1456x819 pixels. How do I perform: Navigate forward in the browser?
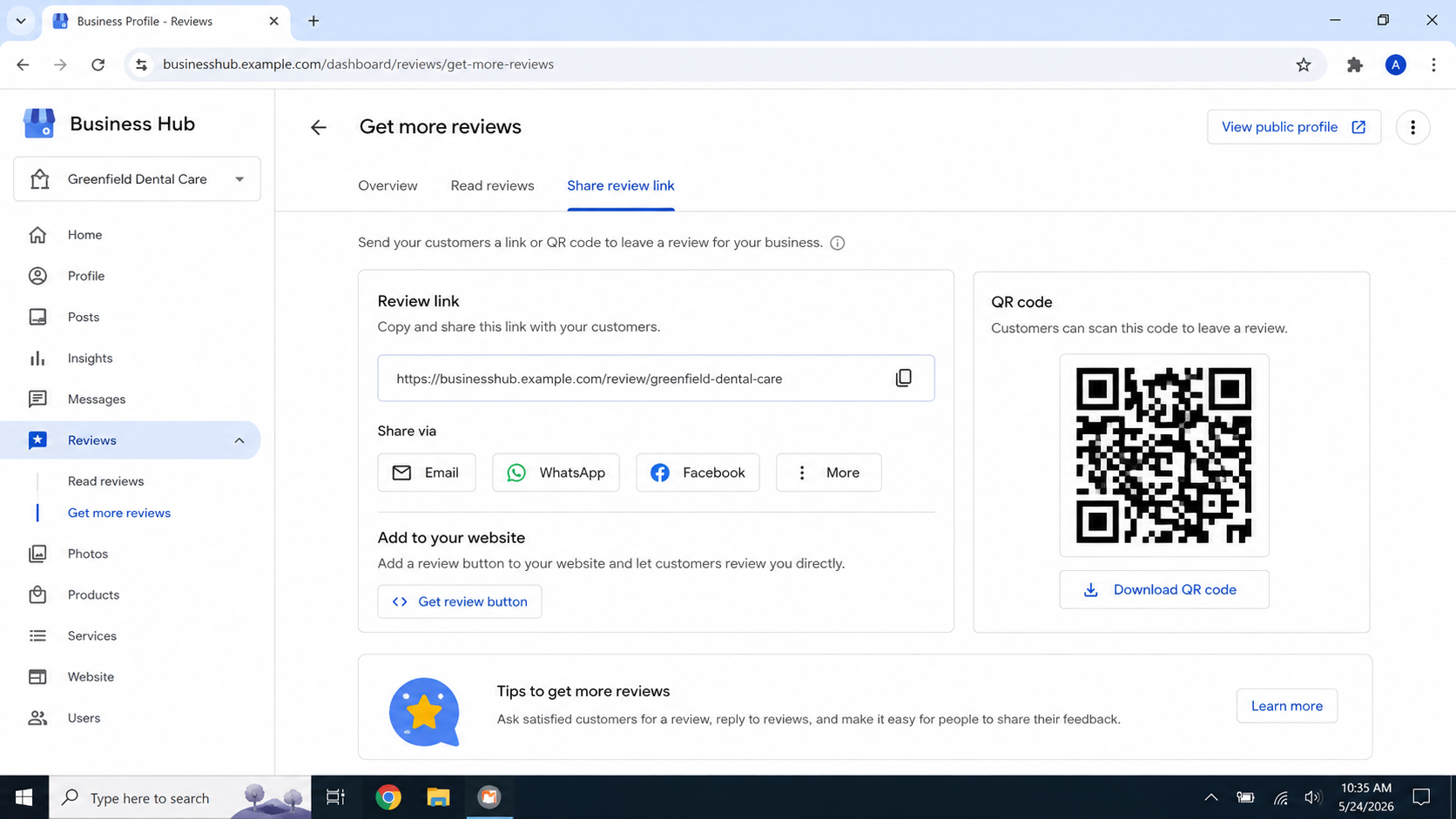pyautogui.click(x=60, y=64)
